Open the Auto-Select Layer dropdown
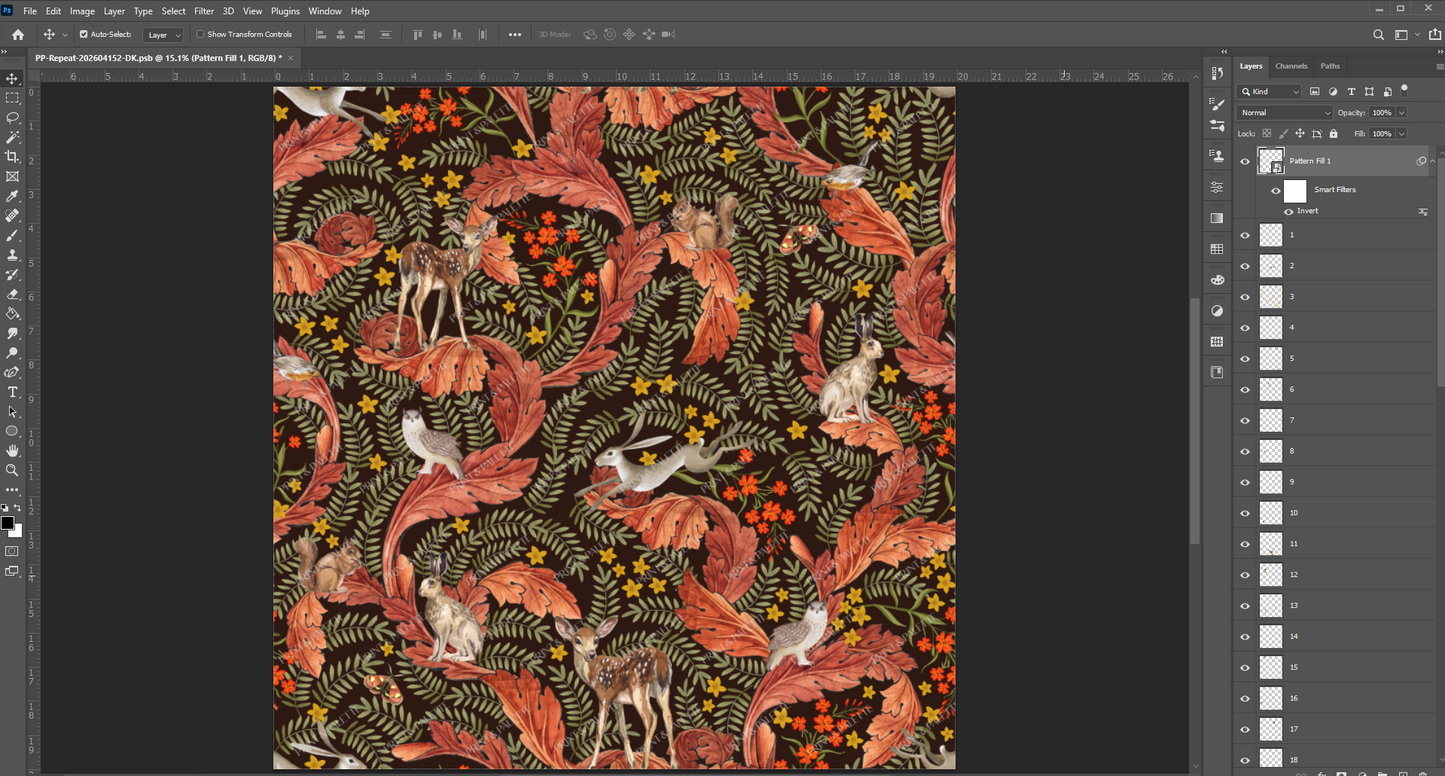 tap(164, 35)
